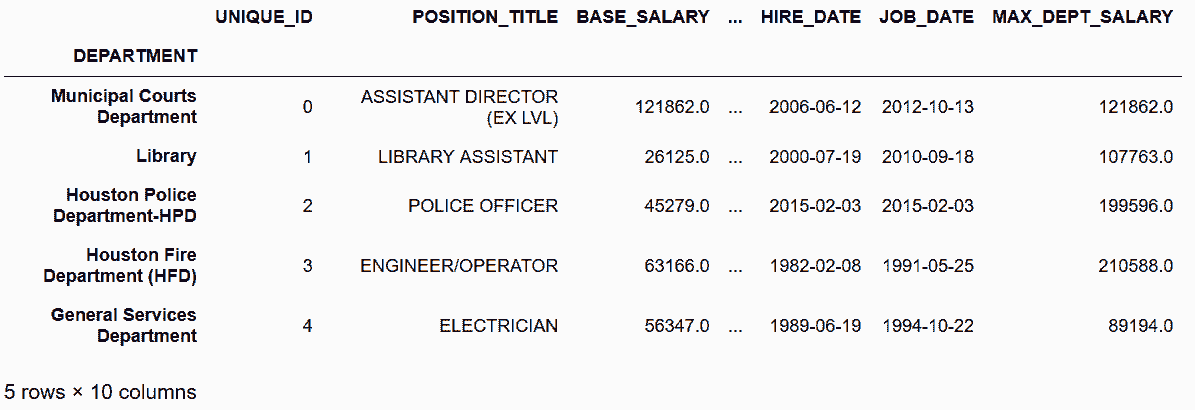The image size is (1195, 410).
Task: Click the '5 rows × 10 columns' summary text
Action: pyautogui.click(x=100, y=392)
